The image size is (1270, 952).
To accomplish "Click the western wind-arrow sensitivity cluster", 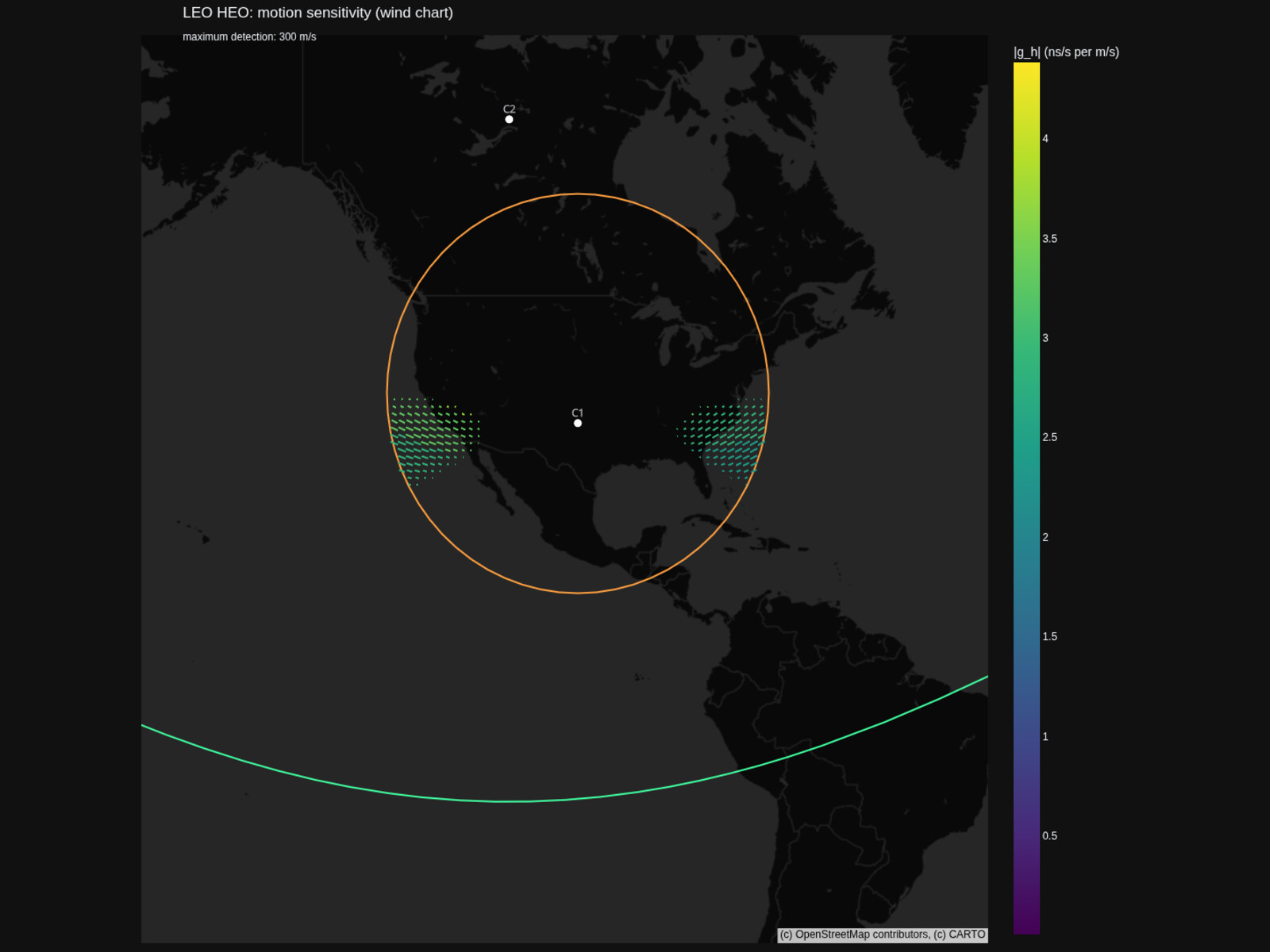I will click(x=433, y=440).
